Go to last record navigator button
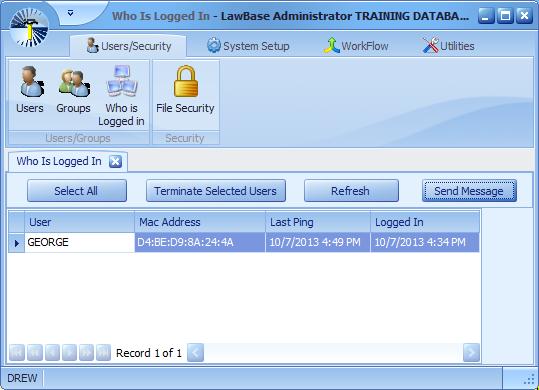 (103, 353)
